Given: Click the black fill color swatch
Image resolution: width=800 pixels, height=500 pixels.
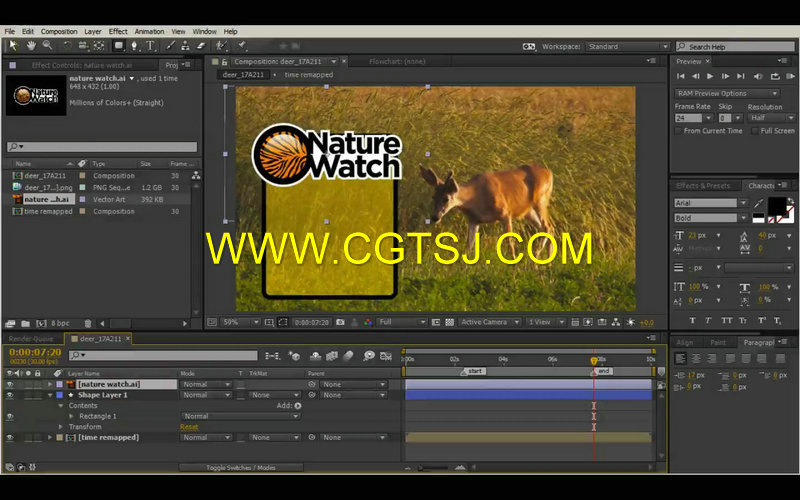Looking at the screenshot, I should point(777,206).
